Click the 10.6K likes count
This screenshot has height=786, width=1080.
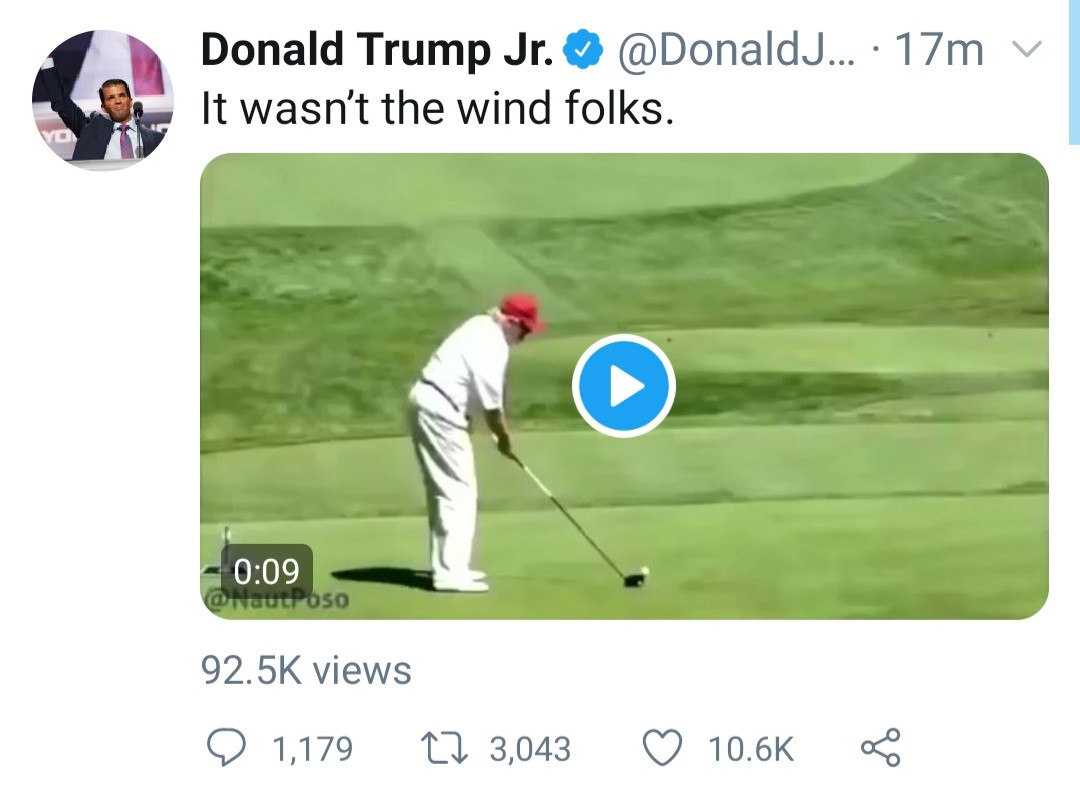point(750,749)
